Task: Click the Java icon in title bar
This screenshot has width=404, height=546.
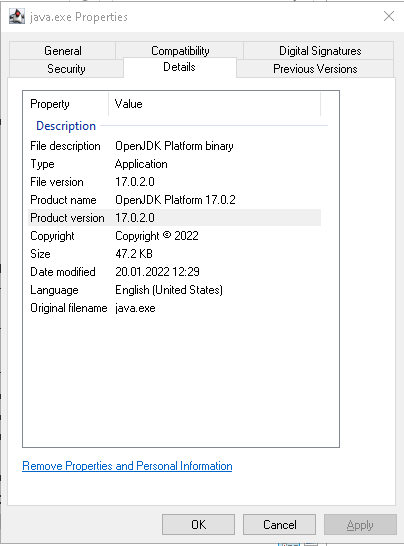Action: 17,16
